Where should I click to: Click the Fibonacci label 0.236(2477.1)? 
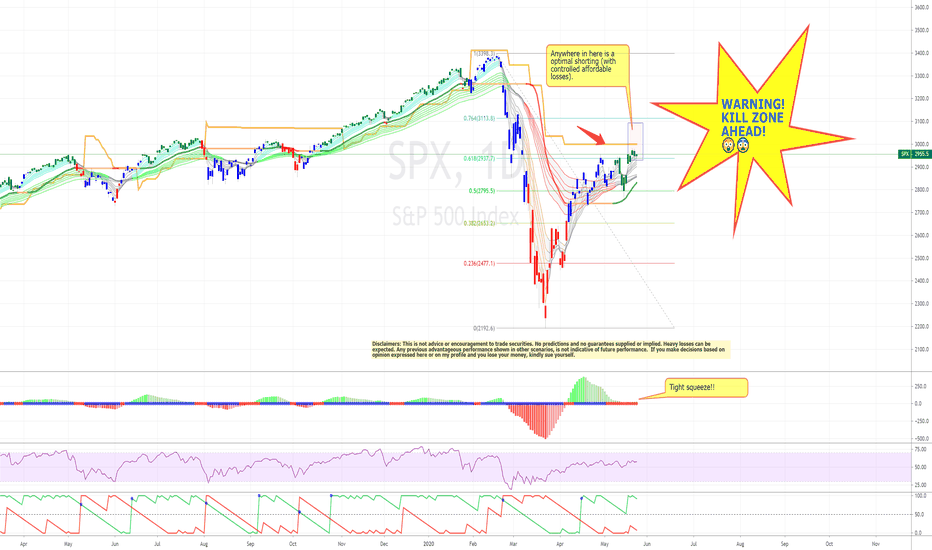click(x=479, y=263)
